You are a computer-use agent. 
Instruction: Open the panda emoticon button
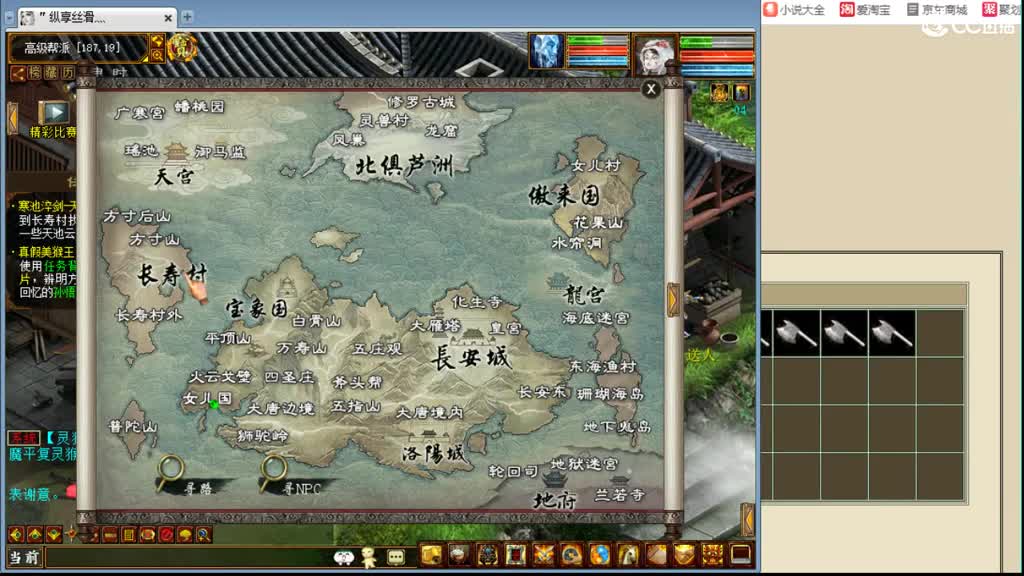pyautogui.click(x=344, y=557)
